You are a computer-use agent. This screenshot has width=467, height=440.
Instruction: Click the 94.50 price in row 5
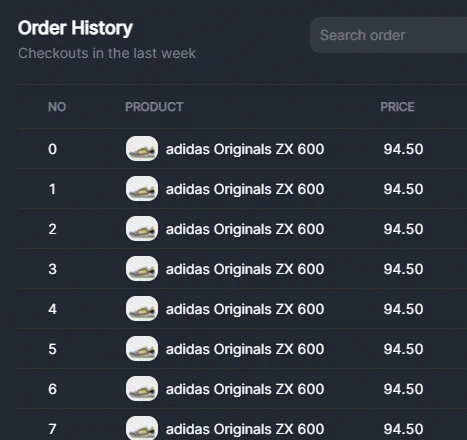pyautogui.click(x=403, y=349)
